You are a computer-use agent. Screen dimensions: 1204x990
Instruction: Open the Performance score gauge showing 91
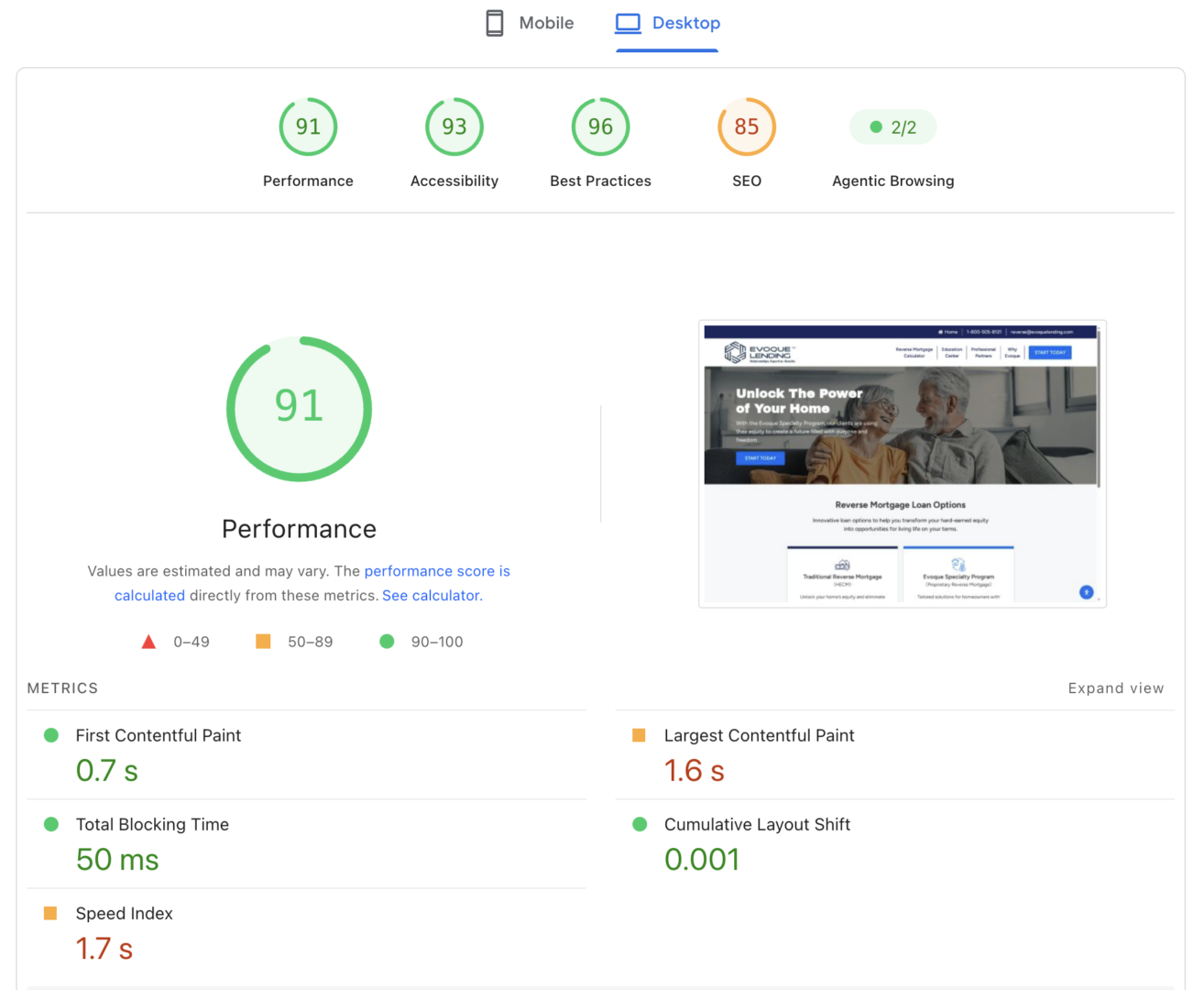pos(308,126)
